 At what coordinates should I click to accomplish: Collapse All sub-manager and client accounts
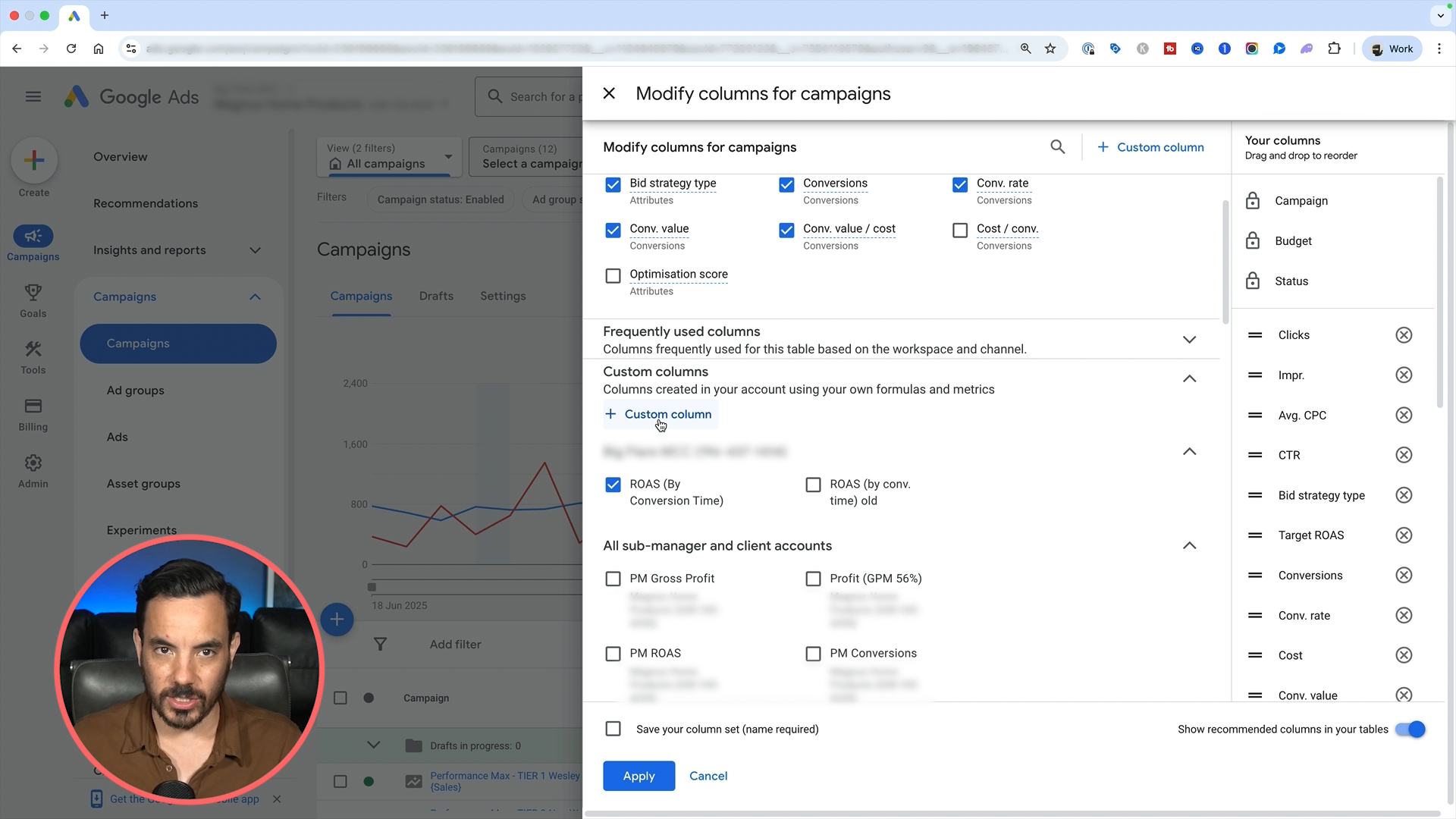coord(1189,546)
